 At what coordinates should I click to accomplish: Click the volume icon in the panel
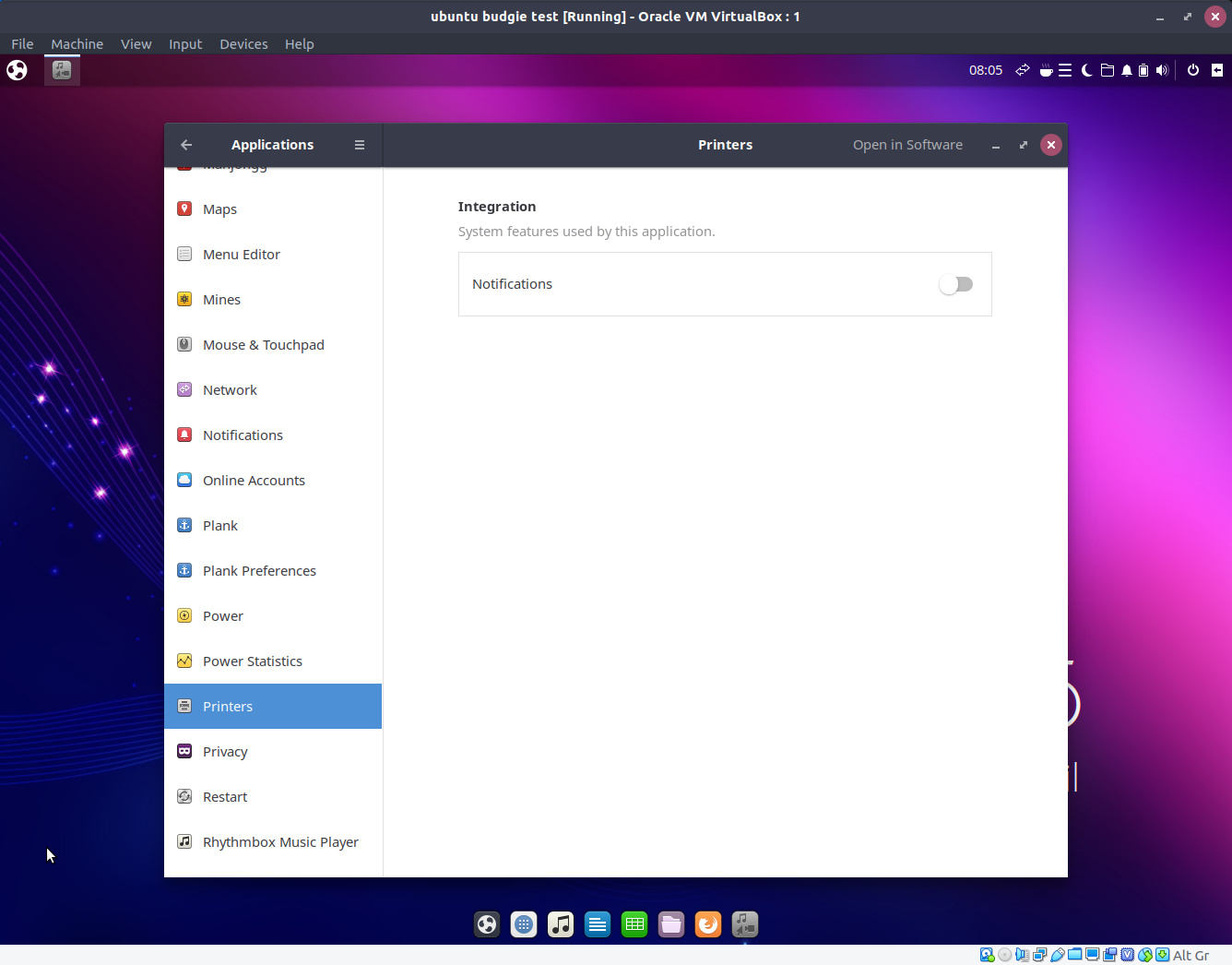click(1162, 70)
